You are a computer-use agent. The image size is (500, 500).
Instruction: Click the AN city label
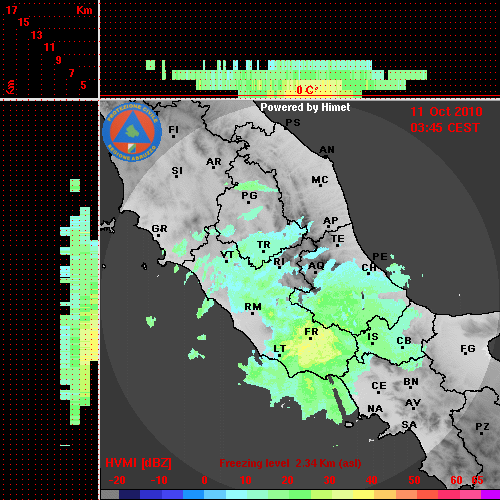327,150
